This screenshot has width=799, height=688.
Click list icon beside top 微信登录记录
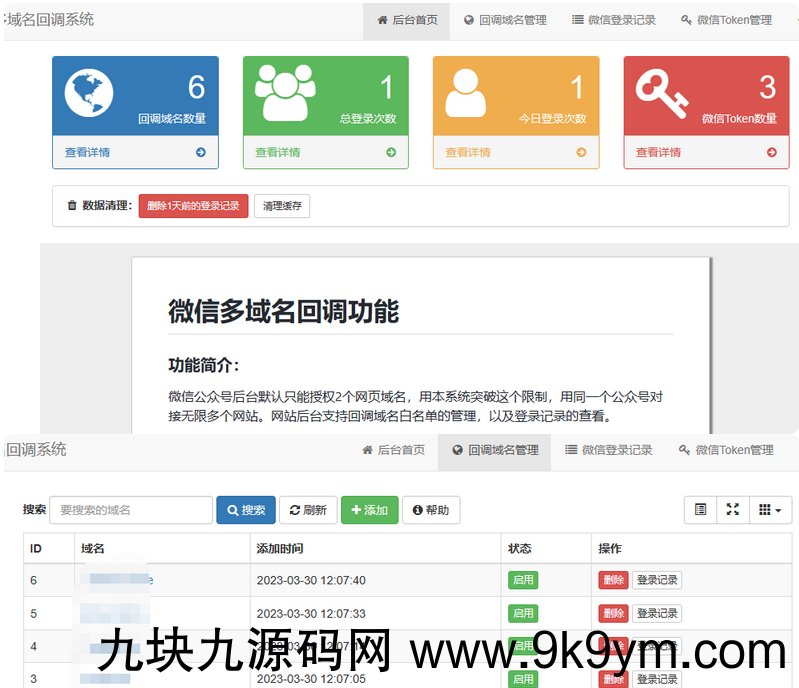click(577, 20)
